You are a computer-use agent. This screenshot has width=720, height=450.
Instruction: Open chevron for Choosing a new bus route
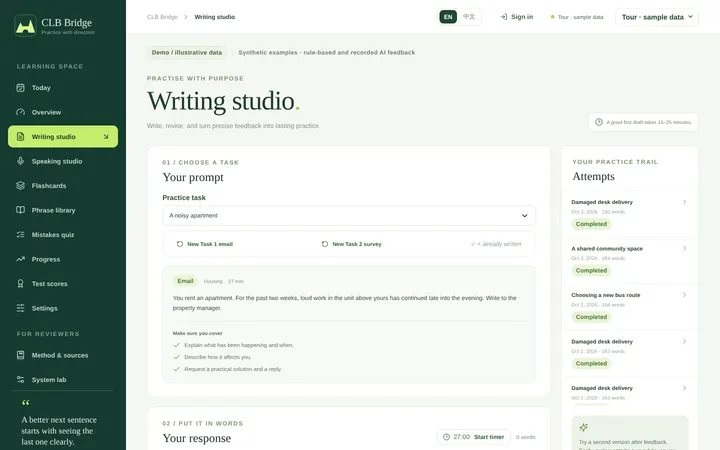coord(684,295)
